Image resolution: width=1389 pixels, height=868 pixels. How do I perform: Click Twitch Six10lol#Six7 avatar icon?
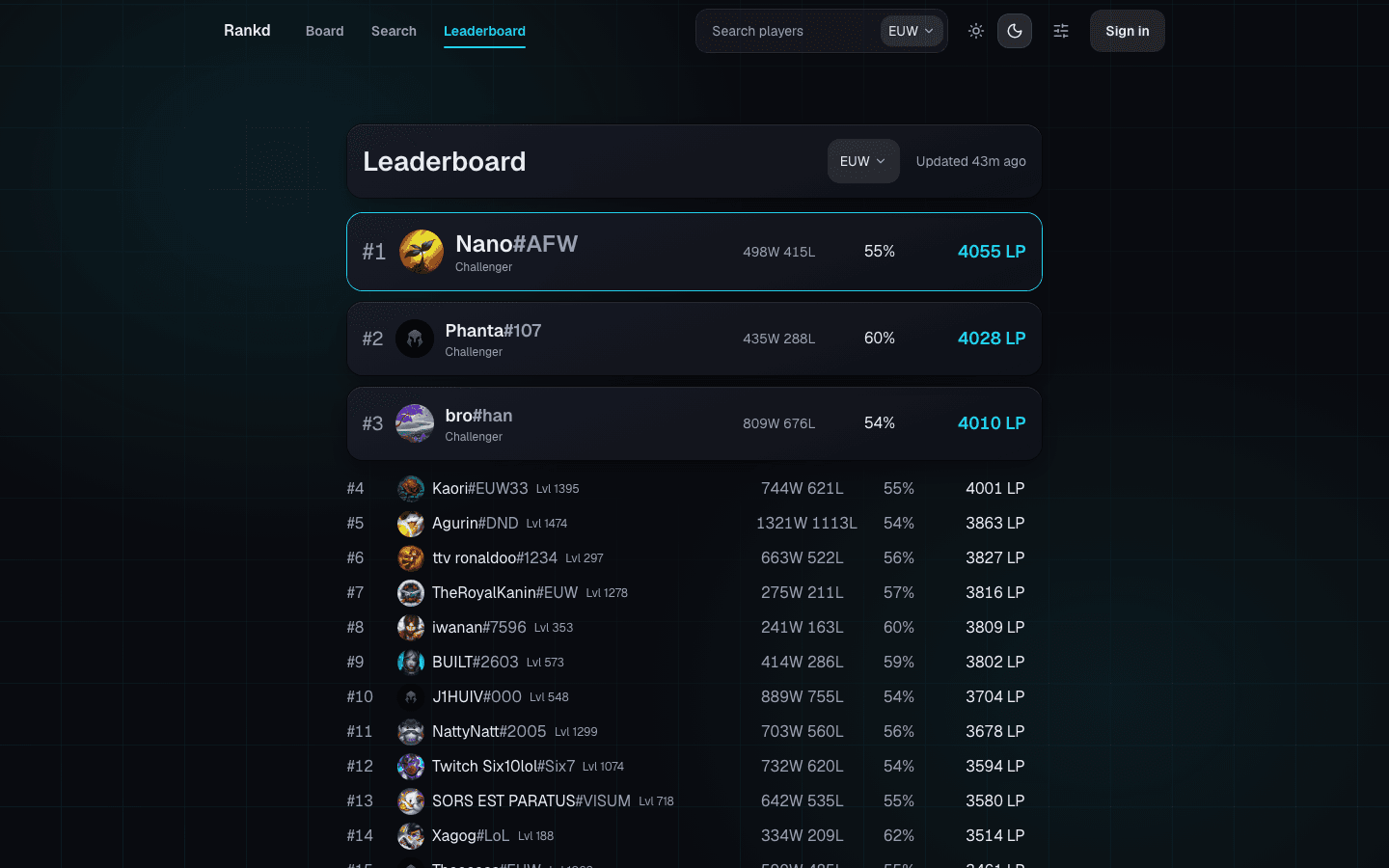click(x=411, y=767)
